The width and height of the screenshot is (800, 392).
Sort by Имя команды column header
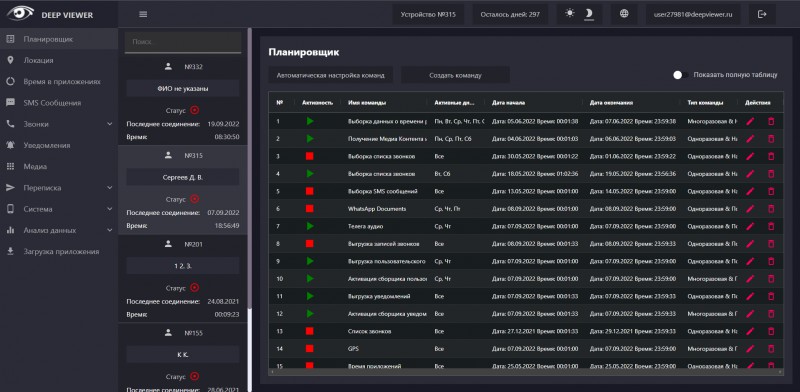tap(367, 103)
